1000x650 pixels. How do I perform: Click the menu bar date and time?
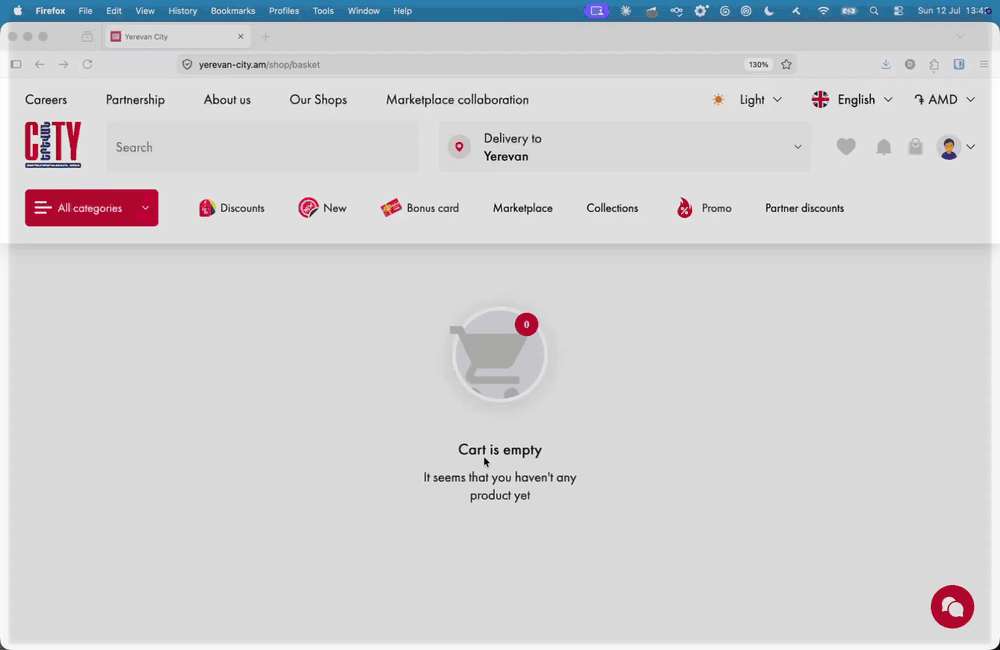point(954,11)
